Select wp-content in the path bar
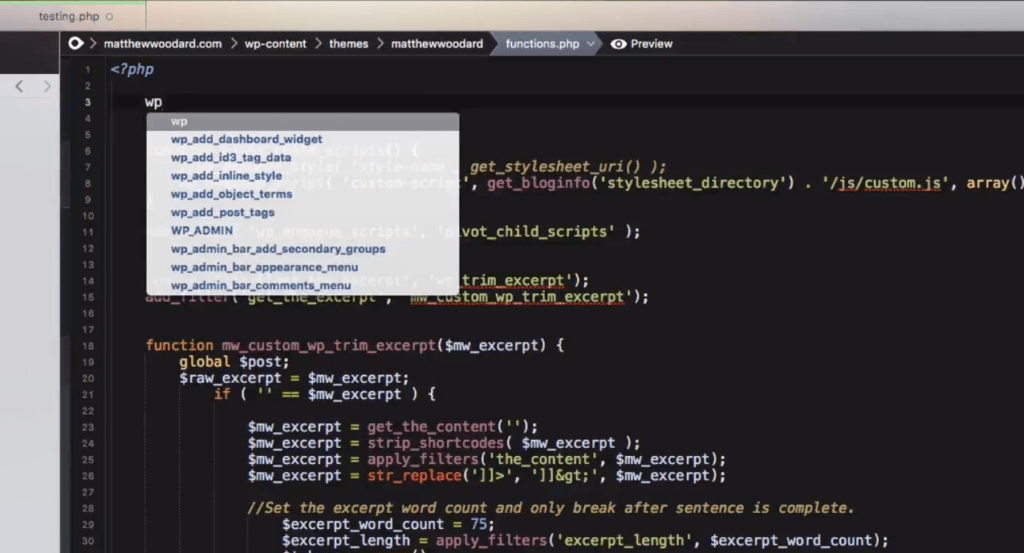The height and width of the screenshot is (553, 1024). 275,44
